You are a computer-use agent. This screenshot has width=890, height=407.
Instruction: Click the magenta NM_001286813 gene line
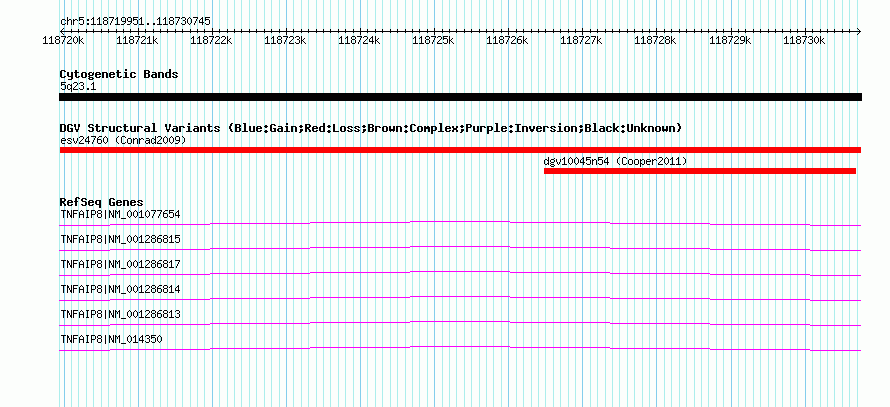460,321
